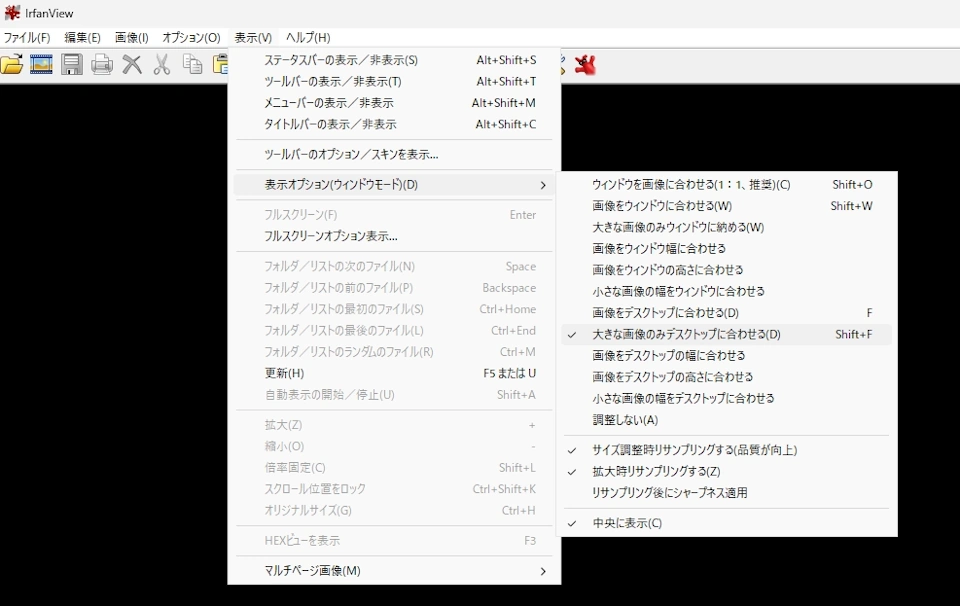Click フォルダ／リストの次のファイル(N) item
Viewport: 960px width, 606px height.
(394, 266)
